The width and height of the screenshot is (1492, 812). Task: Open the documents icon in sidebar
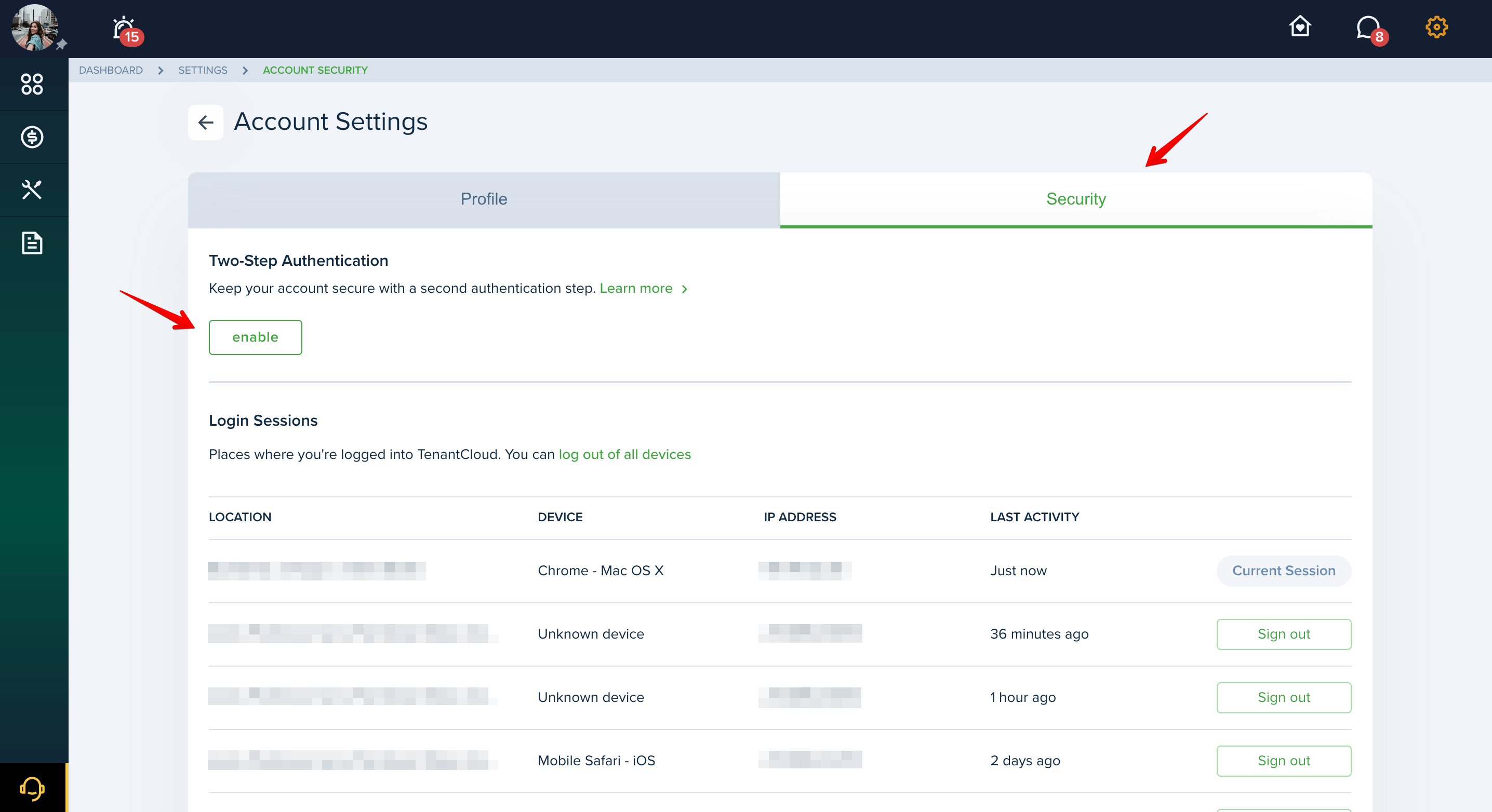[x=32, y=243]
